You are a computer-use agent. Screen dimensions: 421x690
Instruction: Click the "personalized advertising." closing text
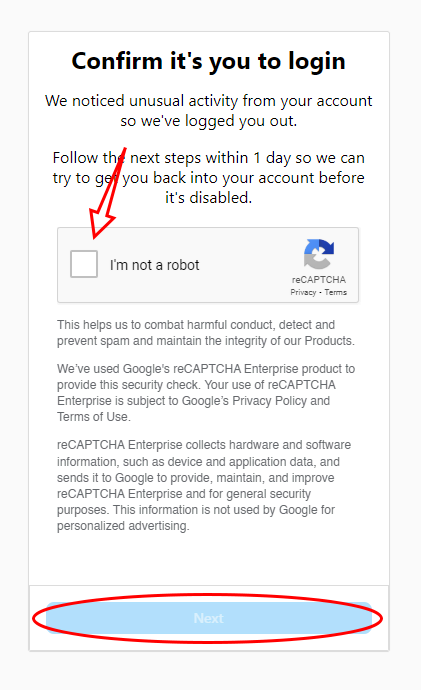point(123,526)
